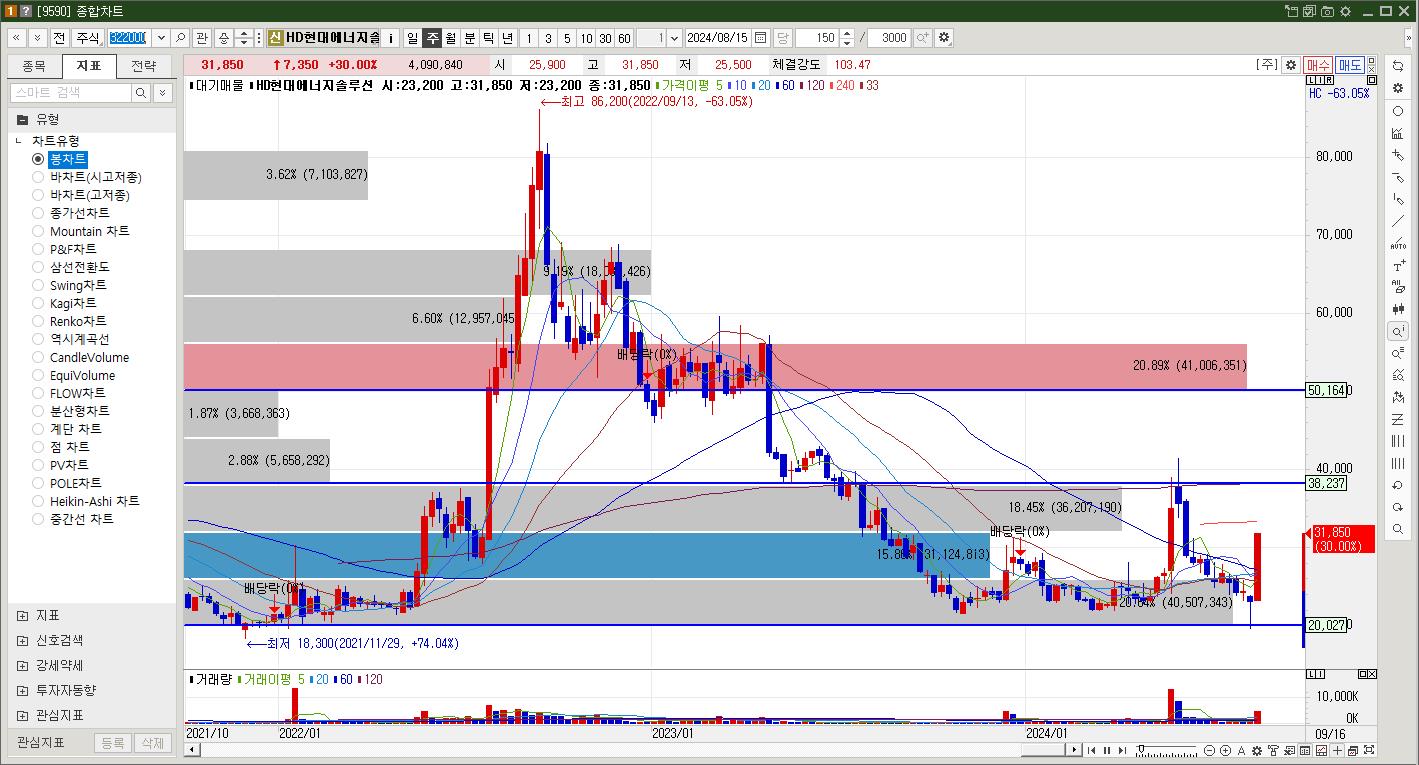Expand the 강세약세 section
Image resolution: width=1419 pixels, height=765 pixels.
click(22, 665)
